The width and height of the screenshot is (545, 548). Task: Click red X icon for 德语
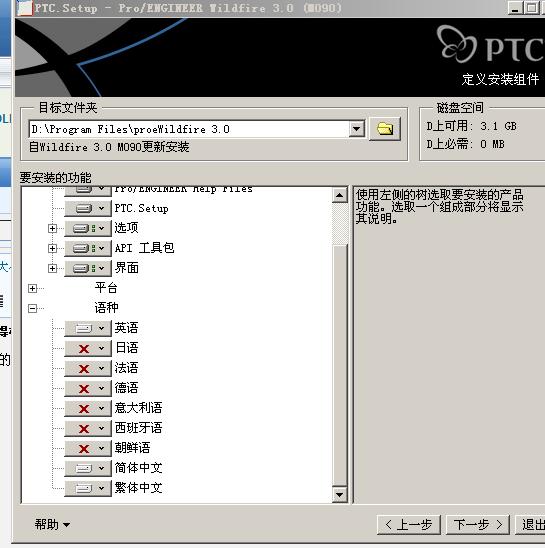[84, 389]
